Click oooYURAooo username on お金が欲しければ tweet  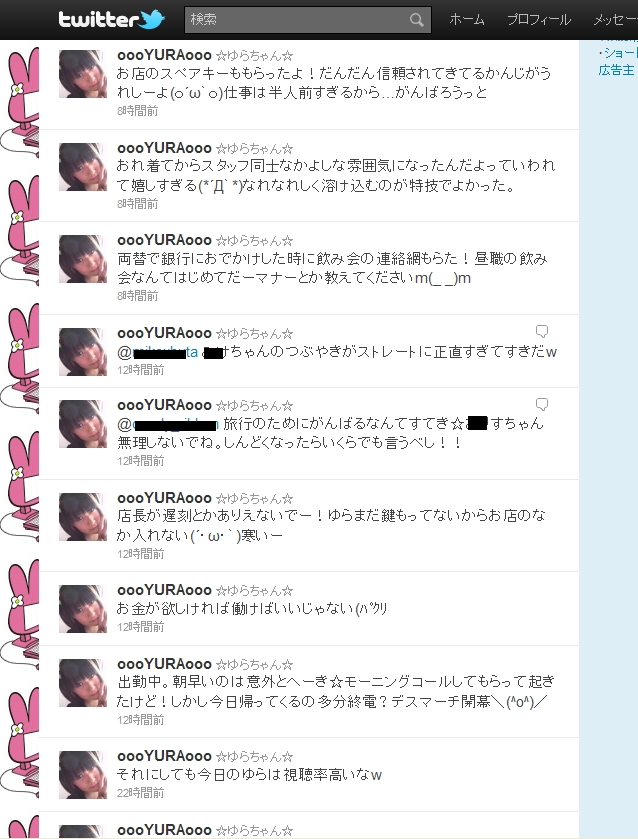click(164, 590)
